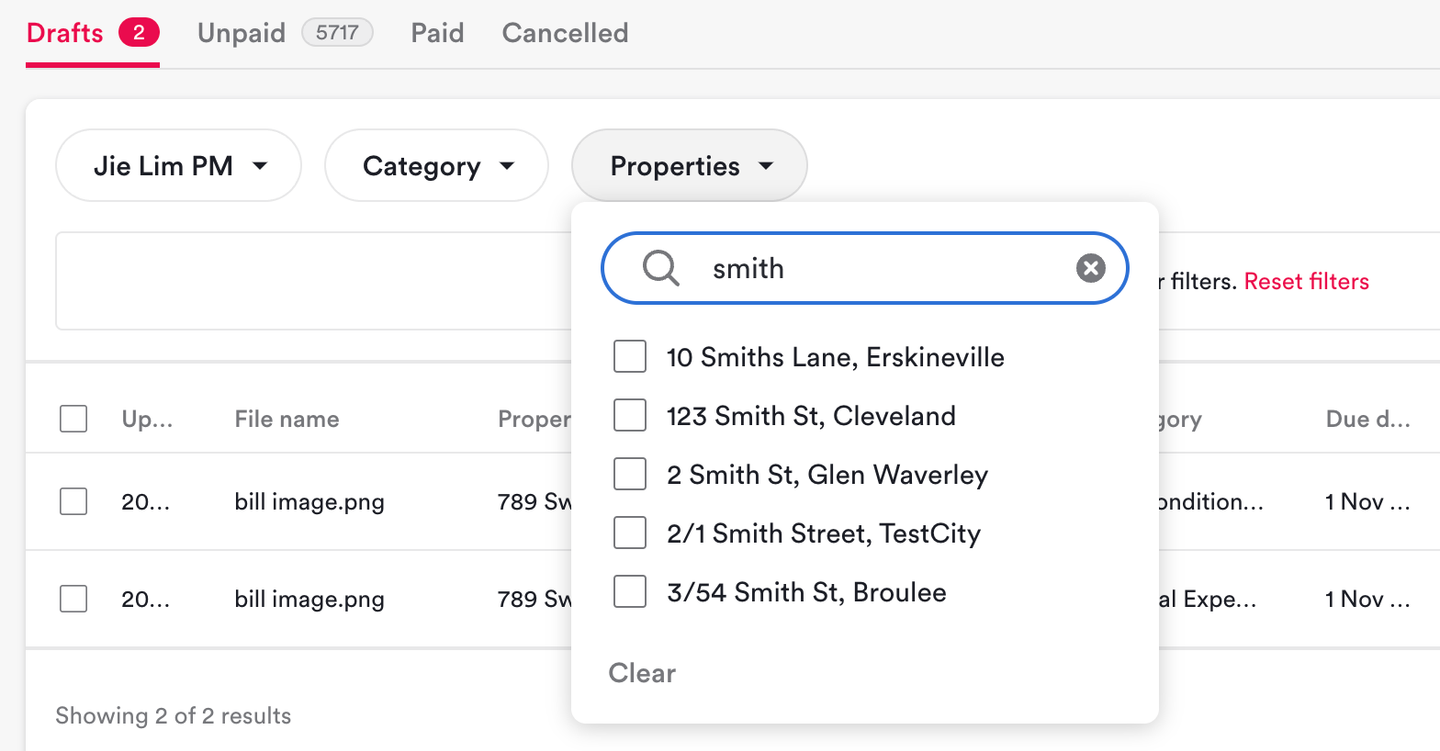Check 123 Smith St, Cleveland checkbox
This screenshot has height=751, width=1440.
coord(630,416)
